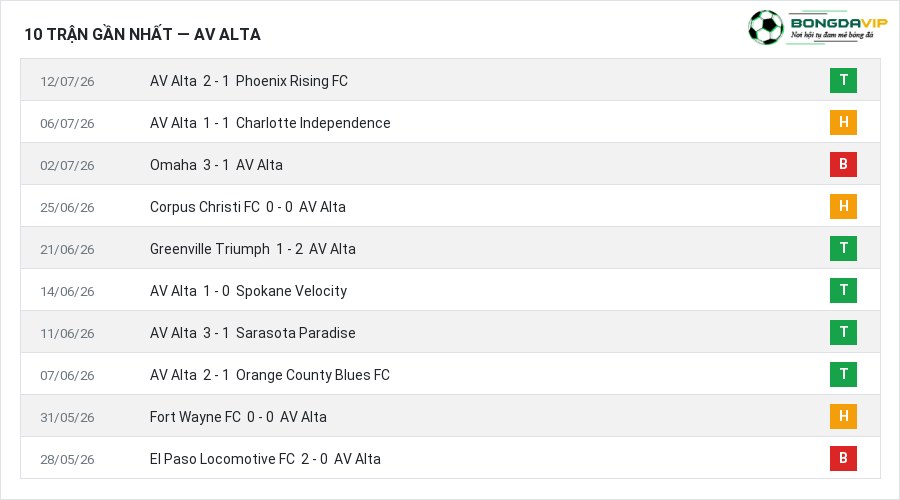Image resolution: width=900 pixels, height=500 pixels.
Task: Click the orange H badge for Fort Wayne match
Action: [x=843, y=416]
